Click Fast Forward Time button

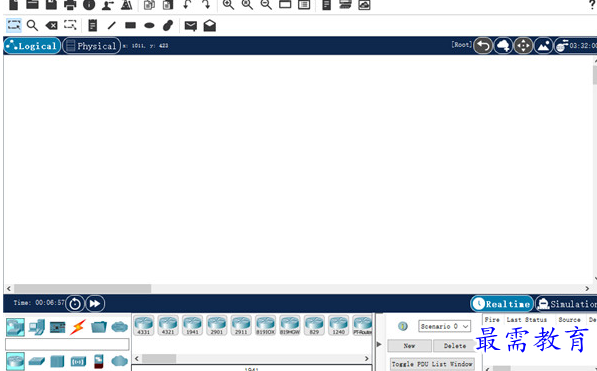[x=95, y=304]
